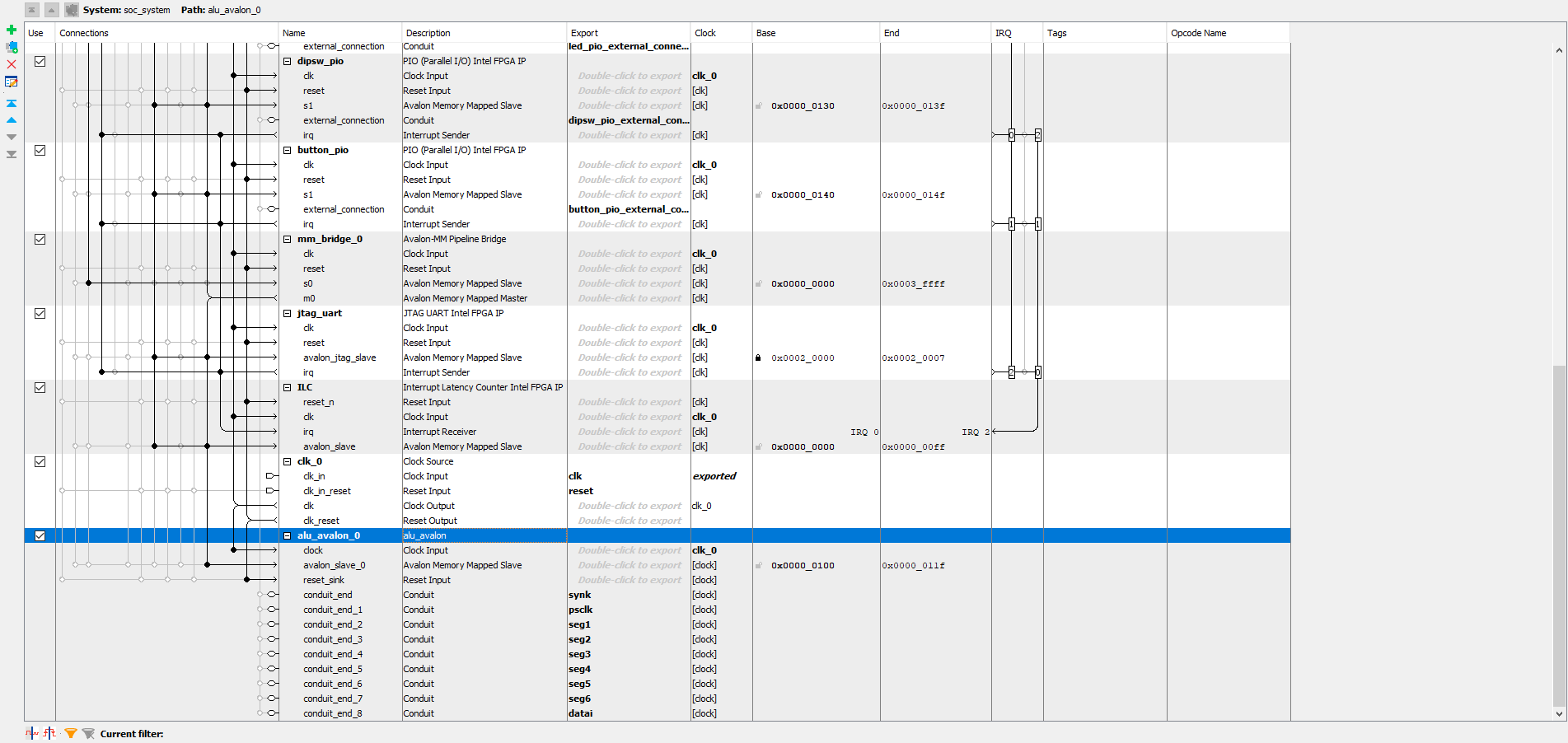This screenshot has height=743, width=1568.
Task: Click the clock domain crossing waveform icon
Action: coord(32,732)
